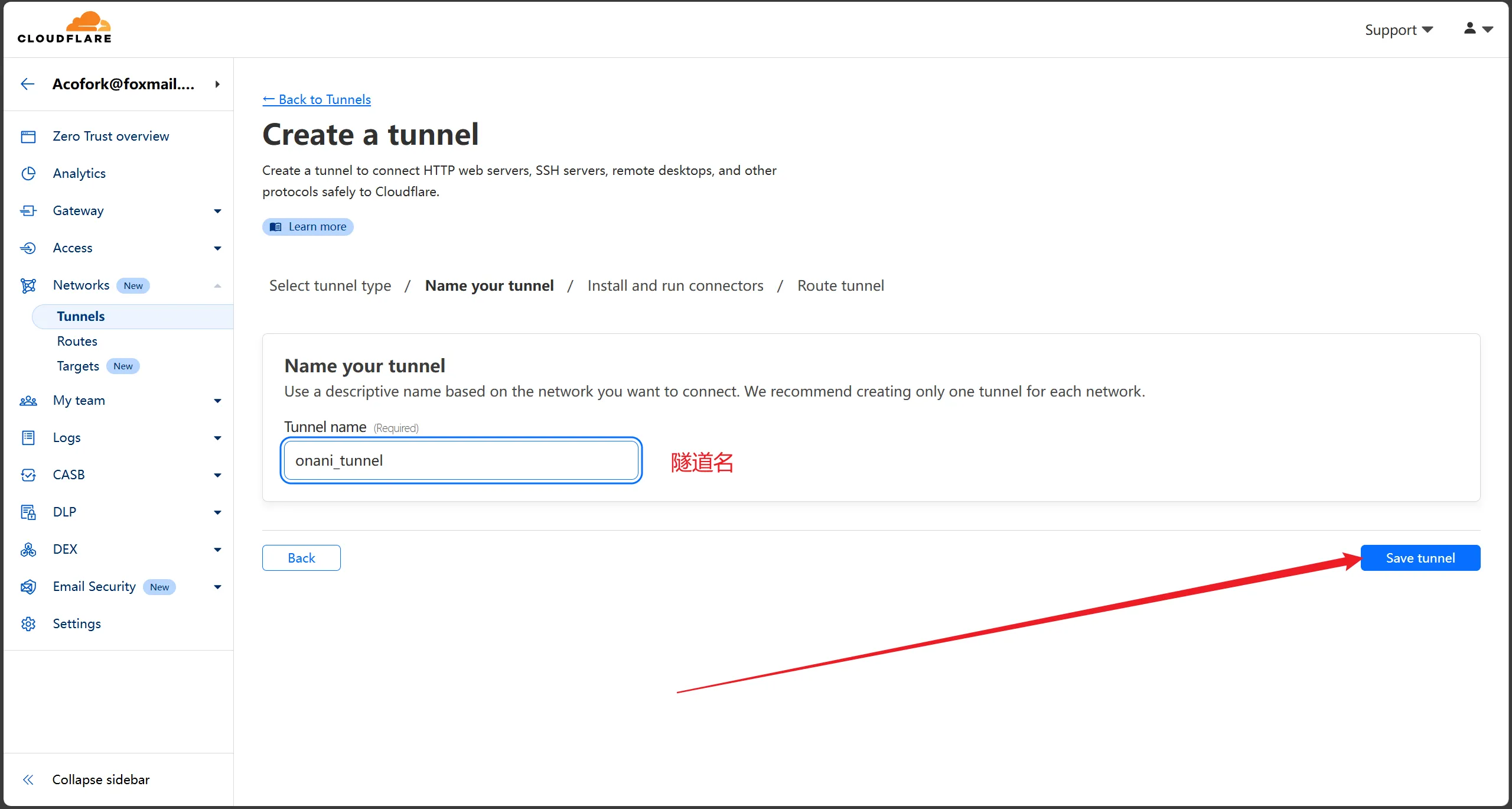The height and width of the screenshot is (809, 1512).
Task: Follow the Back to Tunnels link
Action: click(x=317, y=99)
